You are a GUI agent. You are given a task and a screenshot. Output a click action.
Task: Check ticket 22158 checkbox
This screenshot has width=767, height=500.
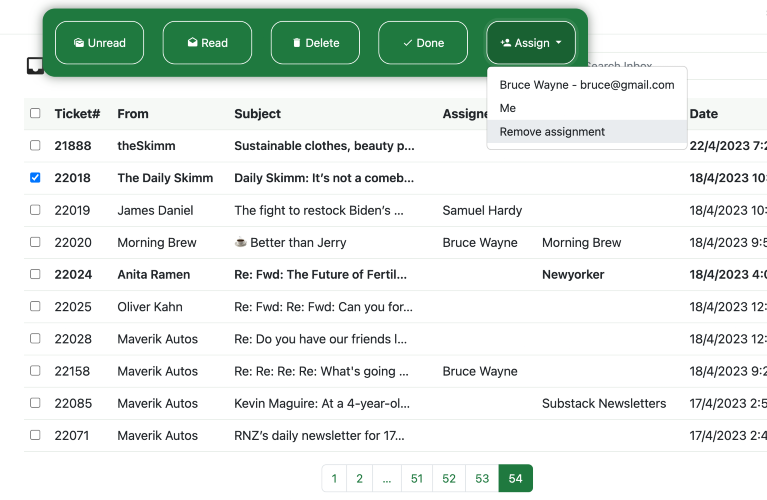tap(35, 371)
